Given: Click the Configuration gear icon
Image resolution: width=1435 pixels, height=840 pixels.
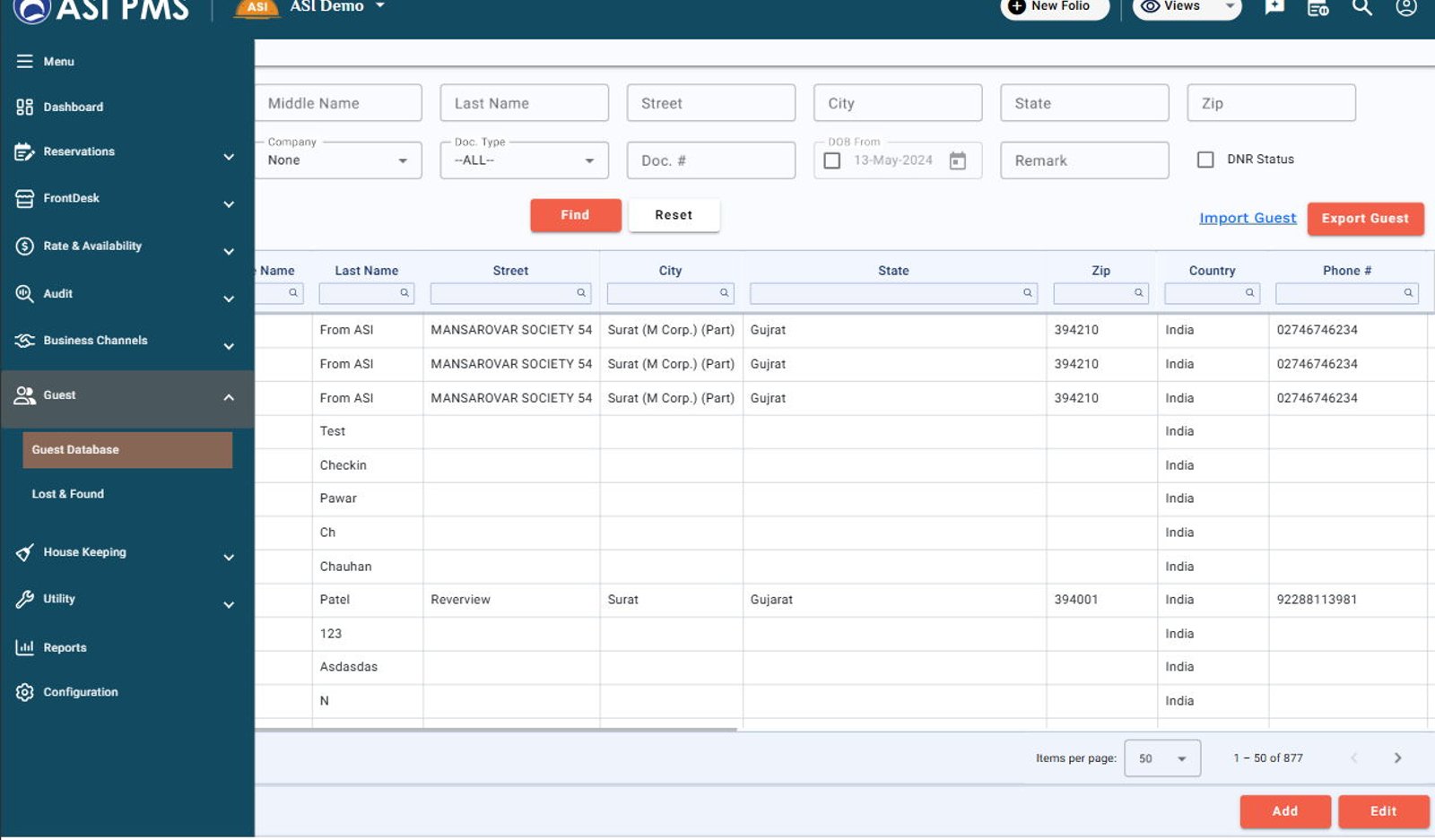Looking at the screenshot, I should pos(25,692).
